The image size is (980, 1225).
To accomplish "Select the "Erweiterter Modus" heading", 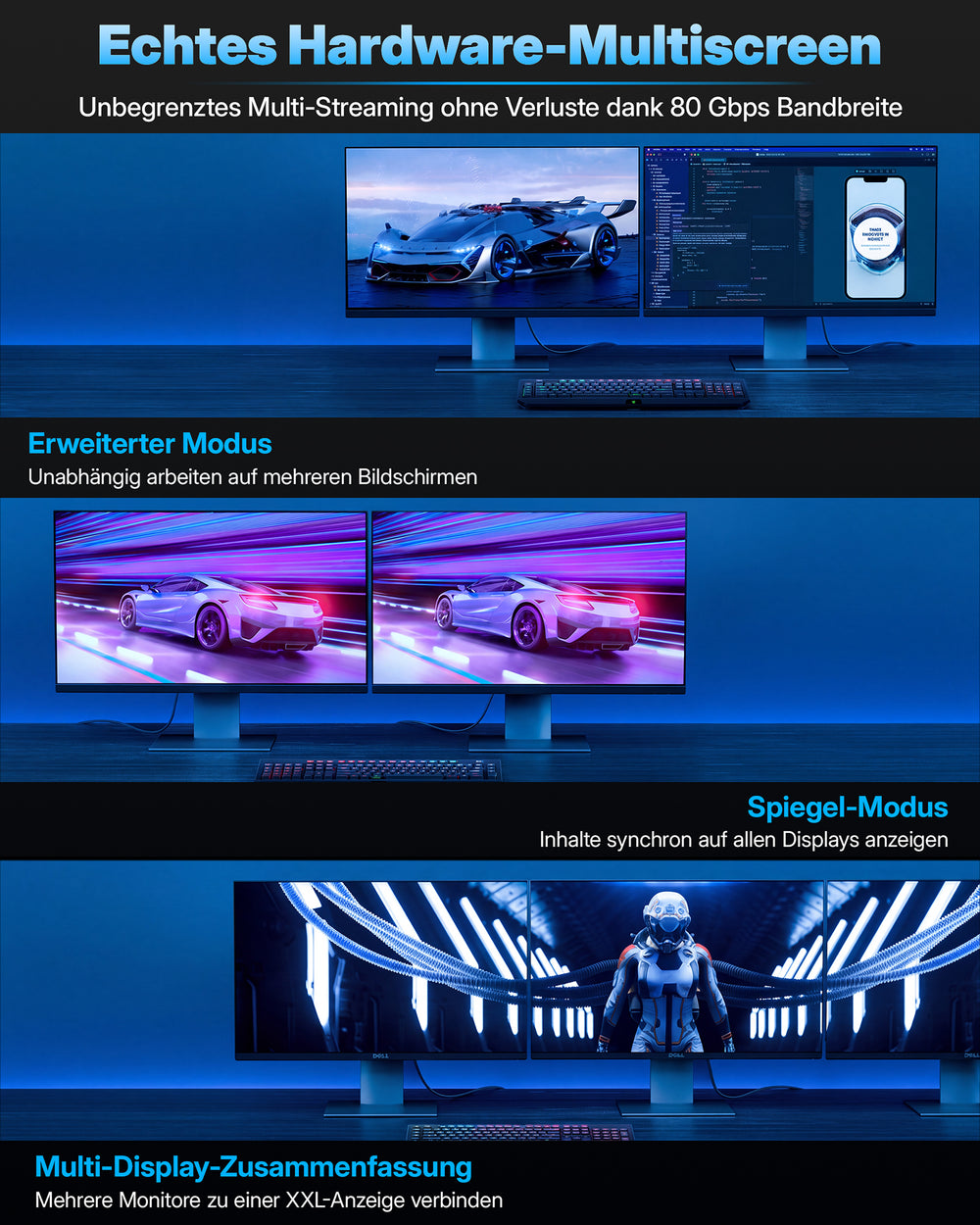I will pyautogui.click(x=150, y=444).
